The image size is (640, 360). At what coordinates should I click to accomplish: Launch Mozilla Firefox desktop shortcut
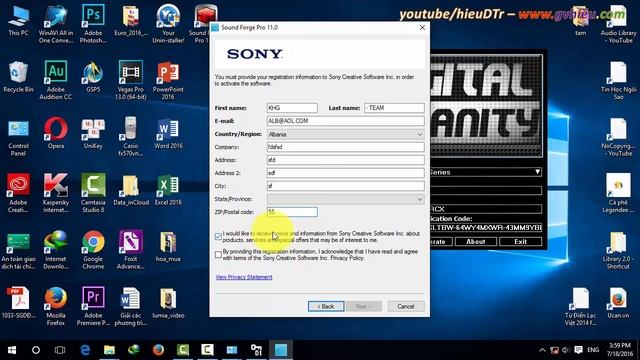pos(56,307)
